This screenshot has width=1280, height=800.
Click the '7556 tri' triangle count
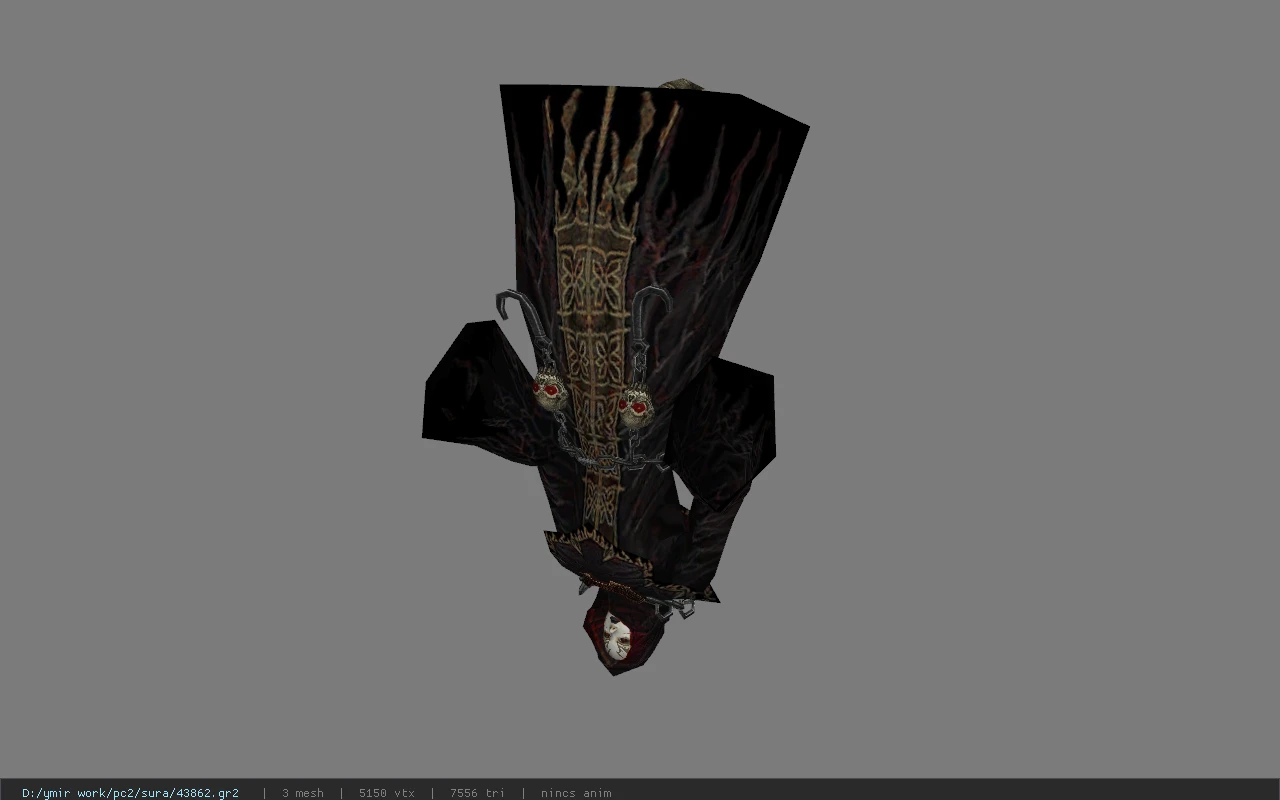pos(477,793)
